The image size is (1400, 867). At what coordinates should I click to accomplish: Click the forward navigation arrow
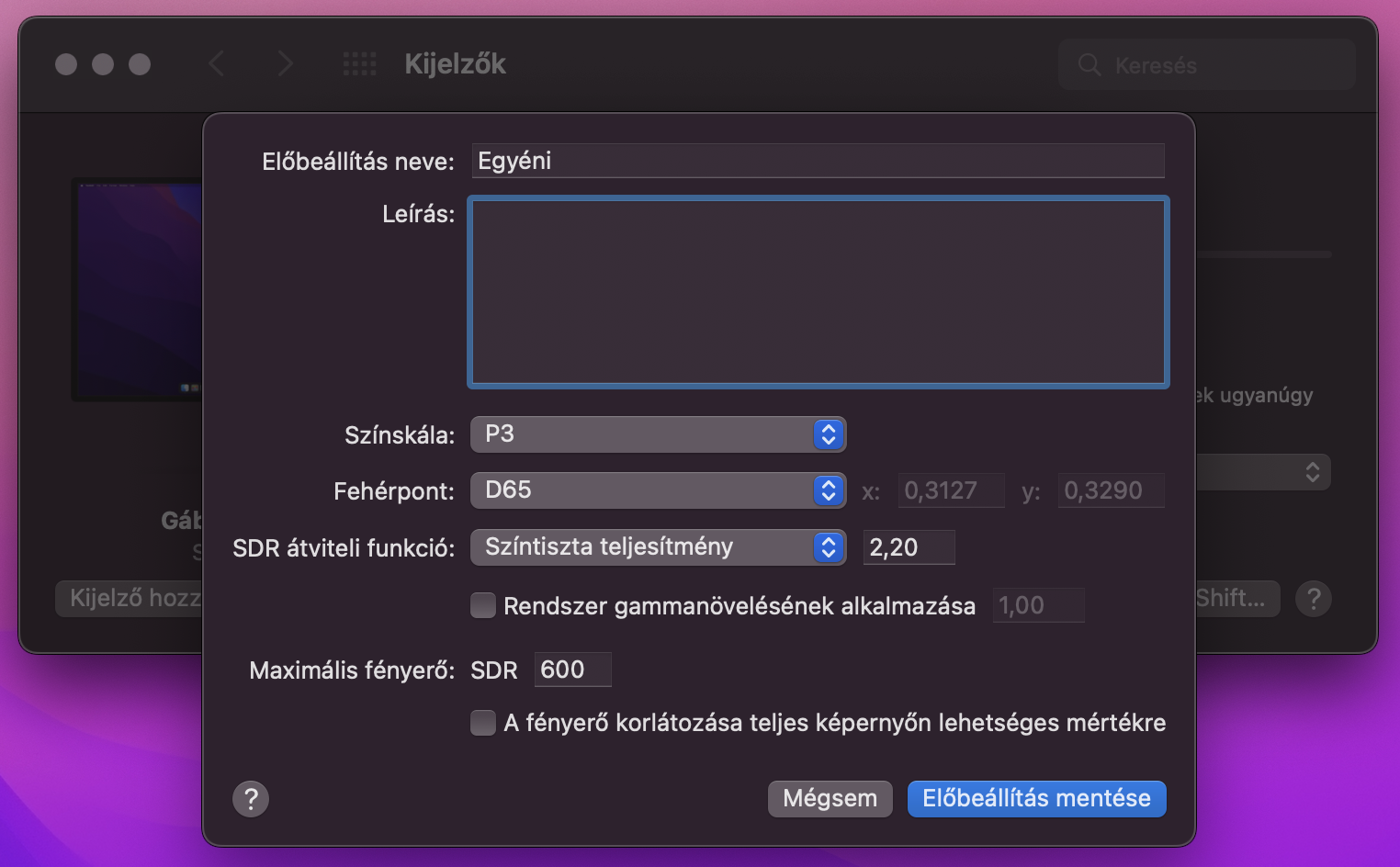285,64
